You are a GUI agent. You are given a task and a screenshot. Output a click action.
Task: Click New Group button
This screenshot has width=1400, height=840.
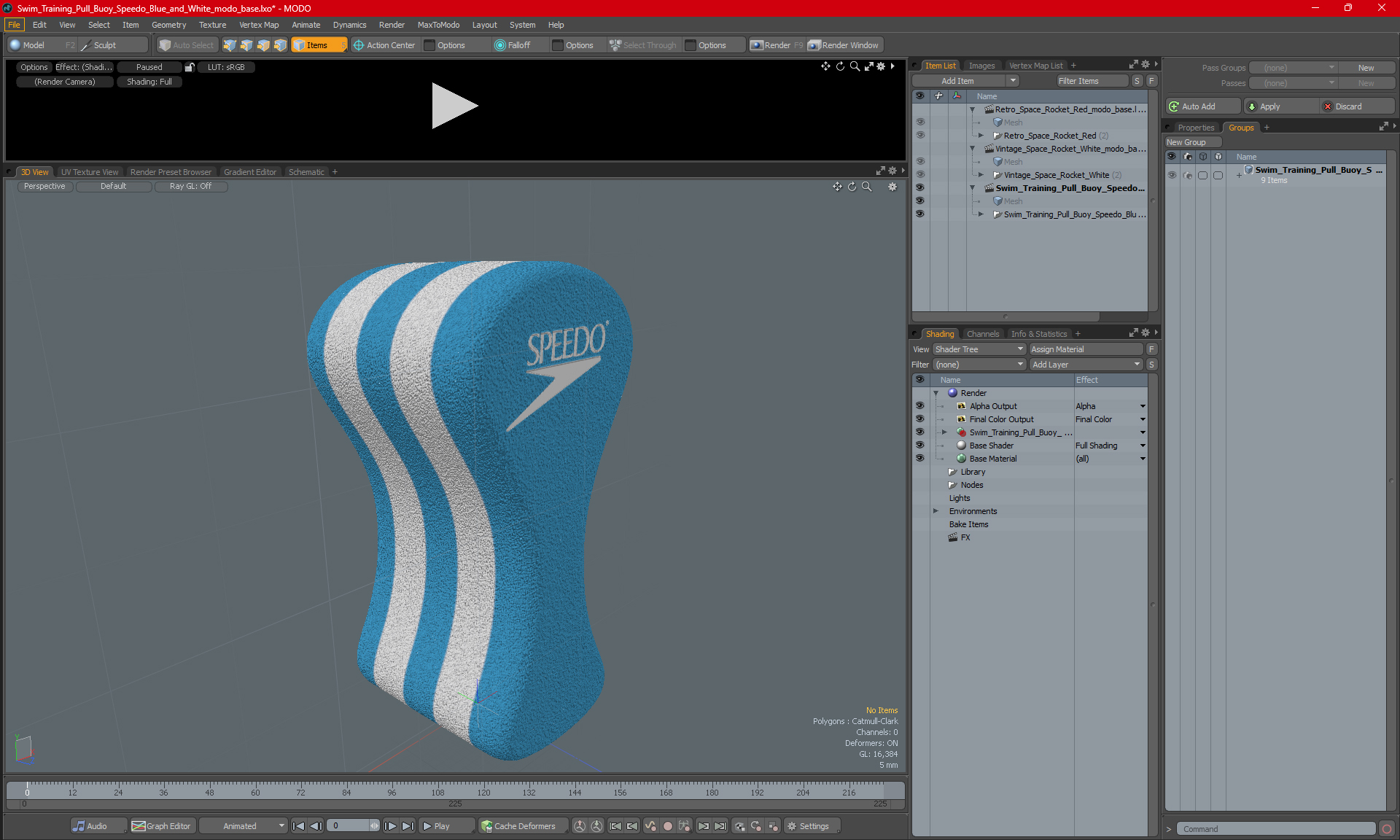coord(1193,142)
